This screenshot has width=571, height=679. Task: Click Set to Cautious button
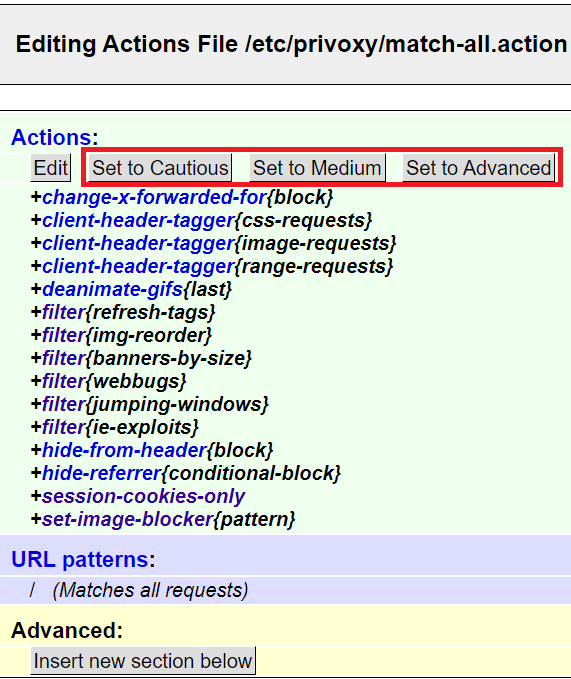click(x=160, y=168)
